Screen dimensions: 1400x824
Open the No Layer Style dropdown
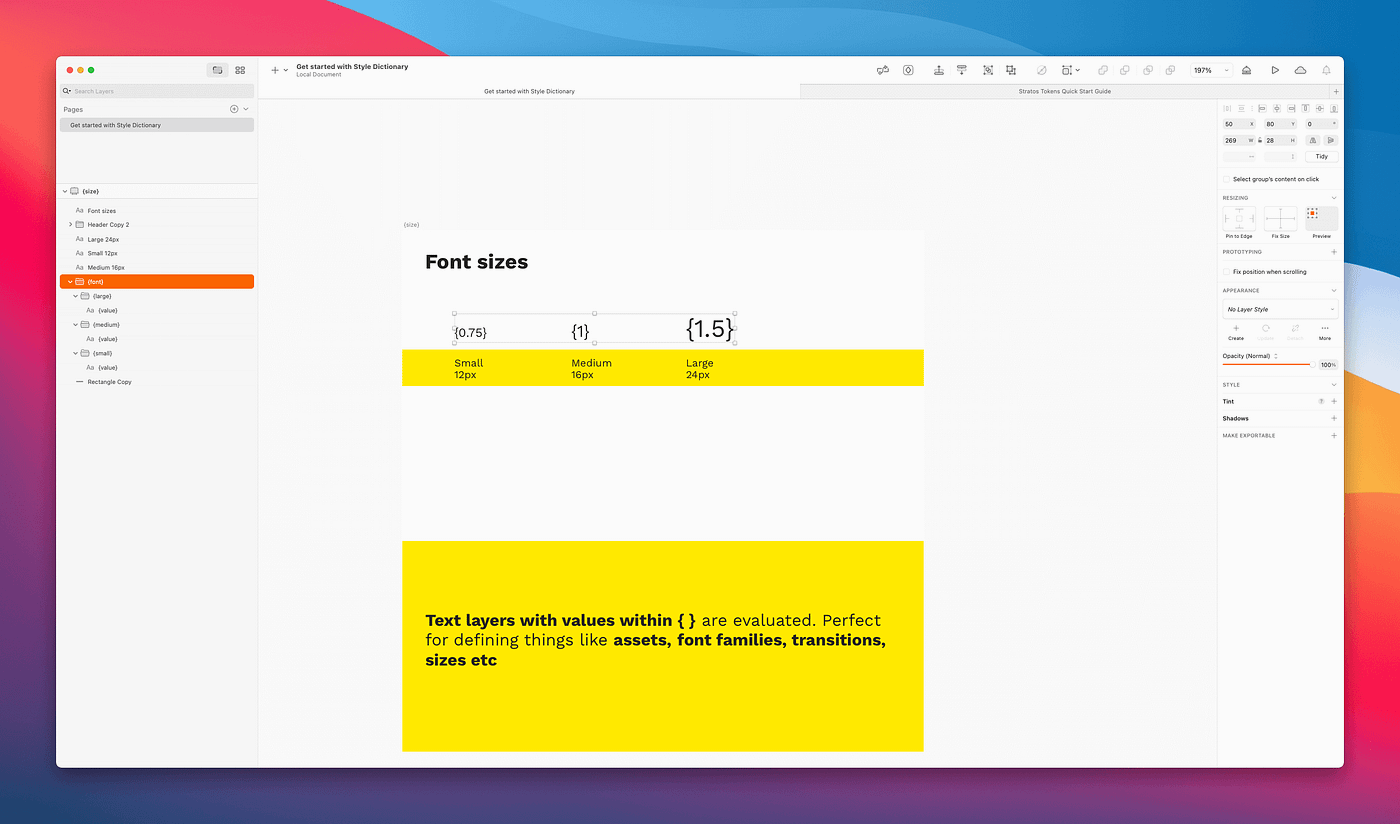(1280, 308)
